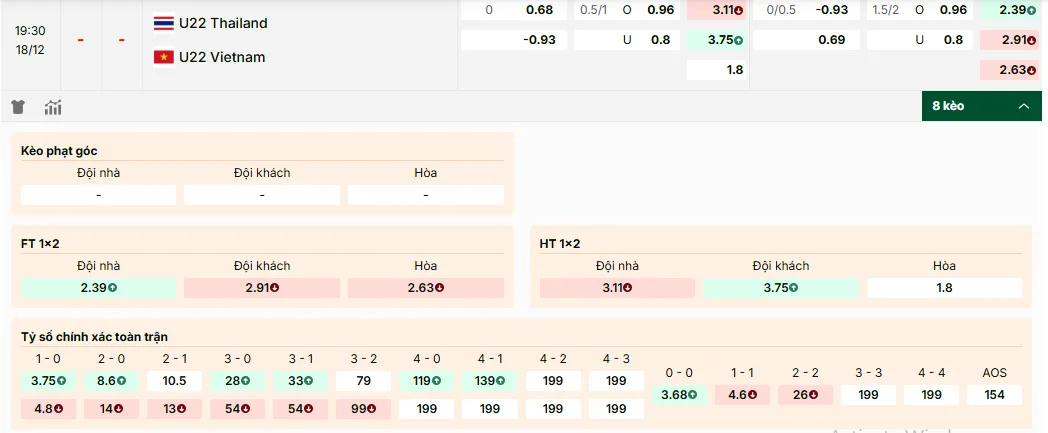Choose correct score 1-0 at 3.75
Image resolution: width=1048 pixels, height=433 pixels.
[48, 381]
